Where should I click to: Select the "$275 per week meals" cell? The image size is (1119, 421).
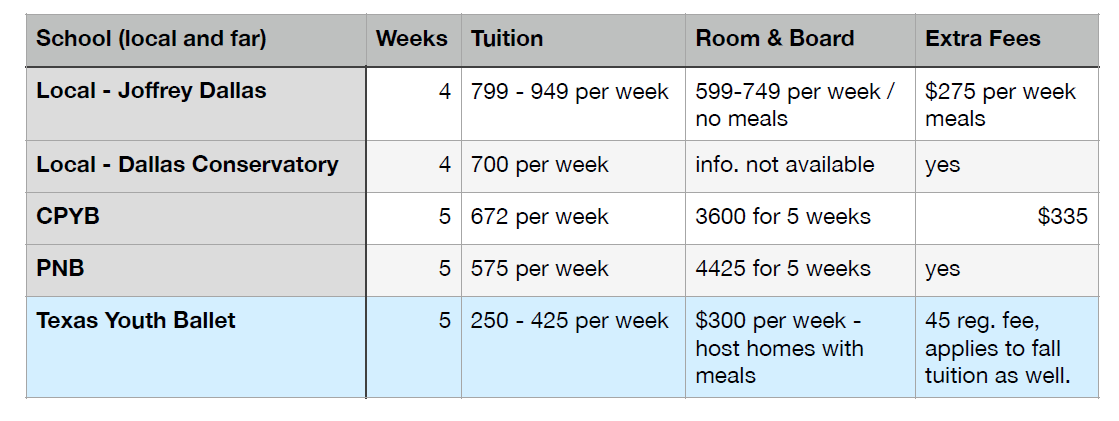coord(1000,104)
